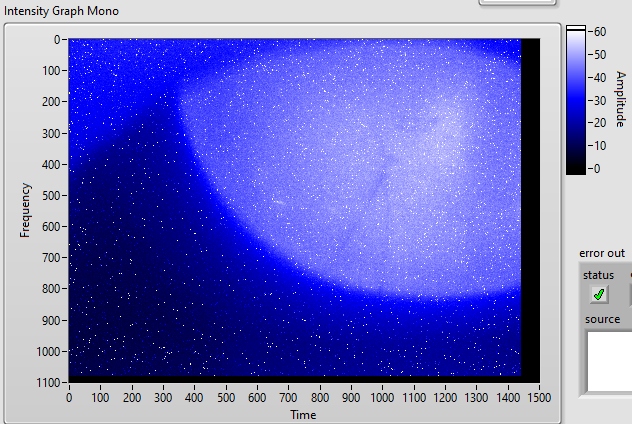The height and width of the screenshot is (424, 632).
Task: Click the 500 tick on Frequency axis
Action: pyautogui.click(x=51, y=195)
